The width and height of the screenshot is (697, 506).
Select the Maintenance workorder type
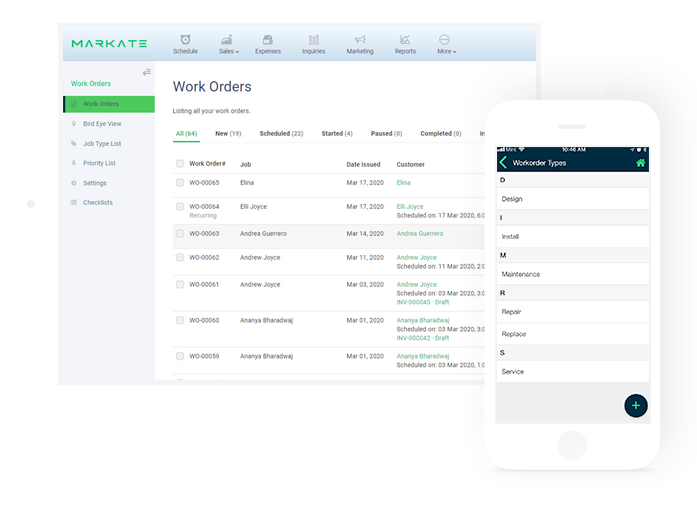[x=573, y=274]
